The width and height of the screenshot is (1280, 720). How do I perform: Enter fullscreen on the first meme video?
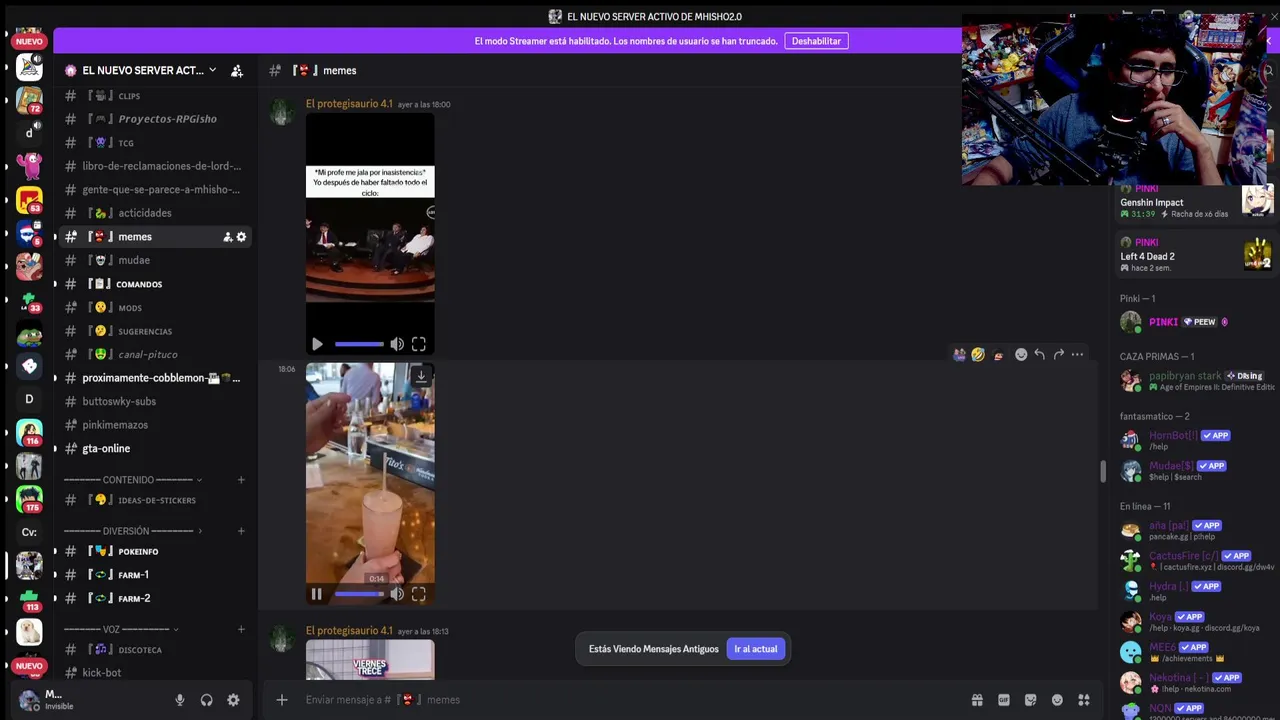(418, 344)
